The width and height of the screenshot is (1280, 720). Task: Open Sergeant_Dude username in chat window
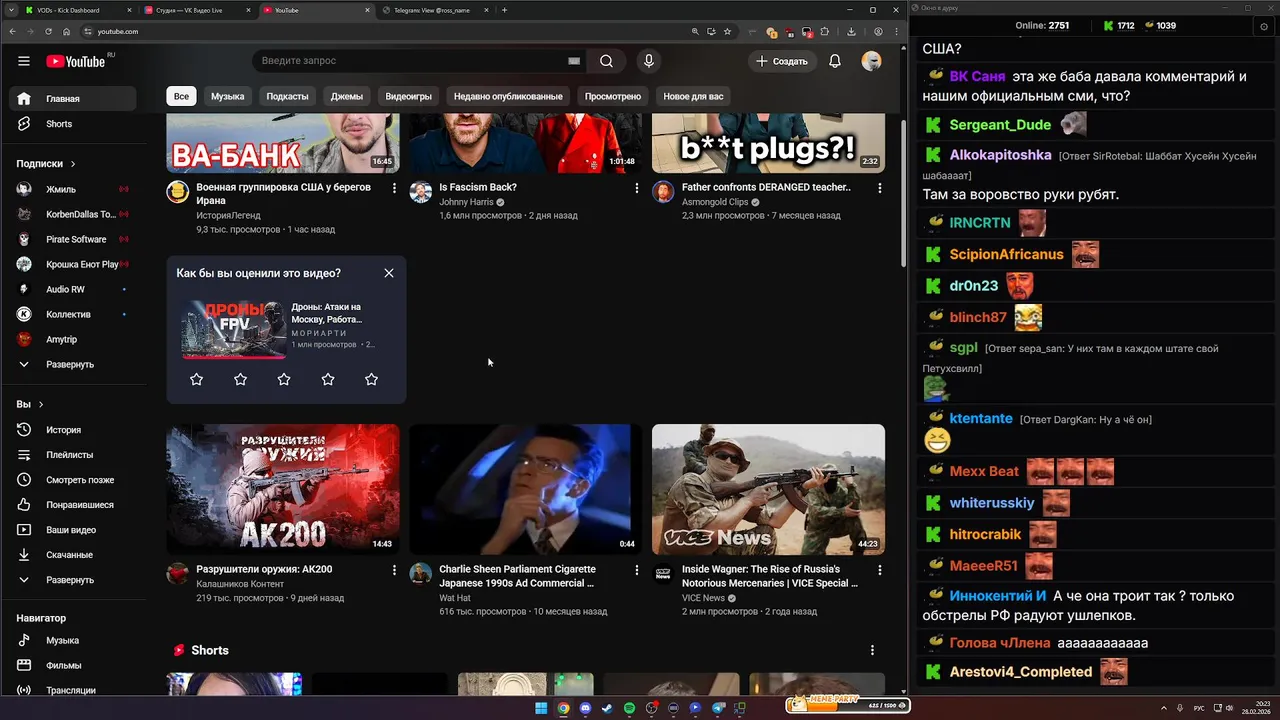tap(1000, 125)
